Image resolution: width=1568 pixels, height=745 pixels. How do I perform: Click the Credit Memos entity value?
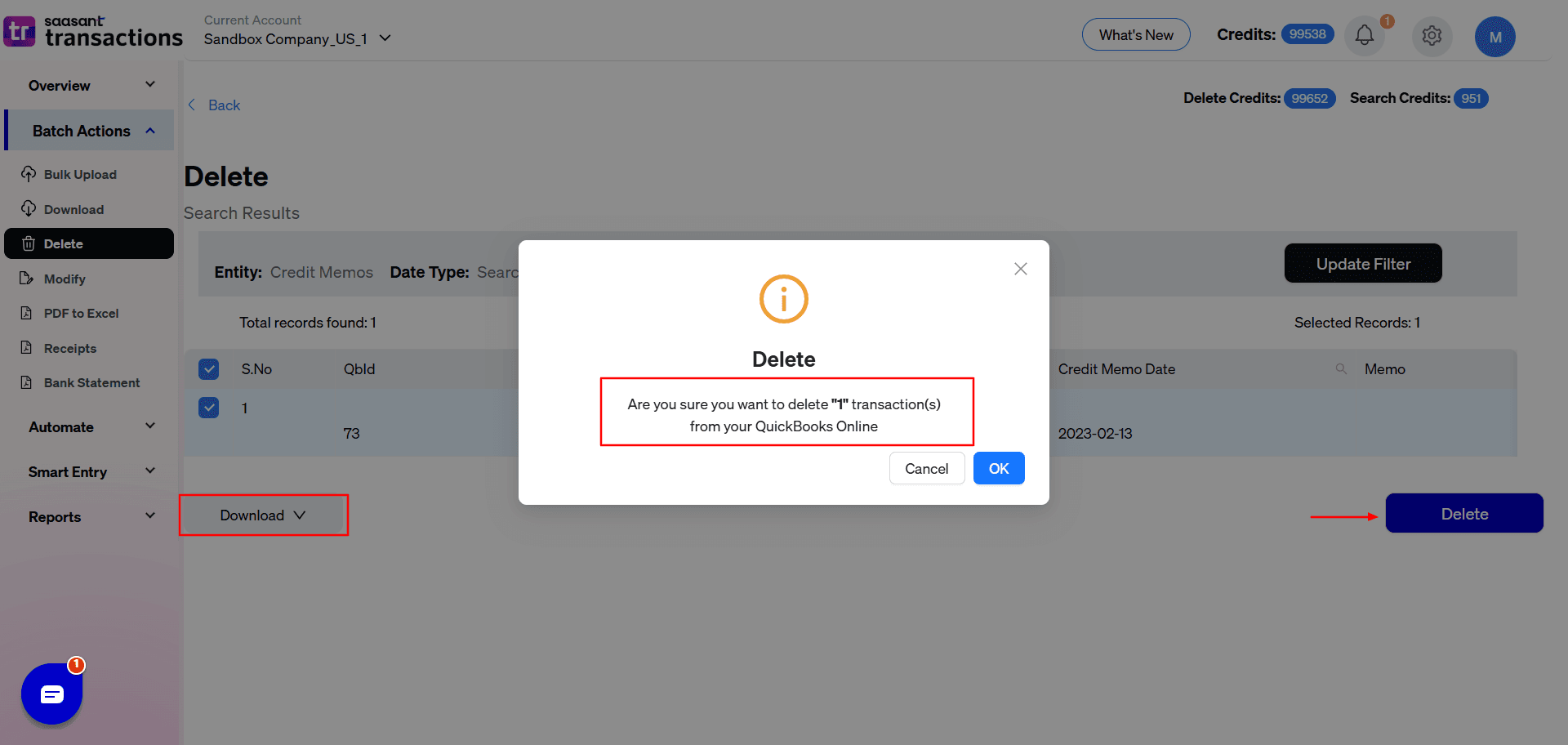tap(322, 272)
